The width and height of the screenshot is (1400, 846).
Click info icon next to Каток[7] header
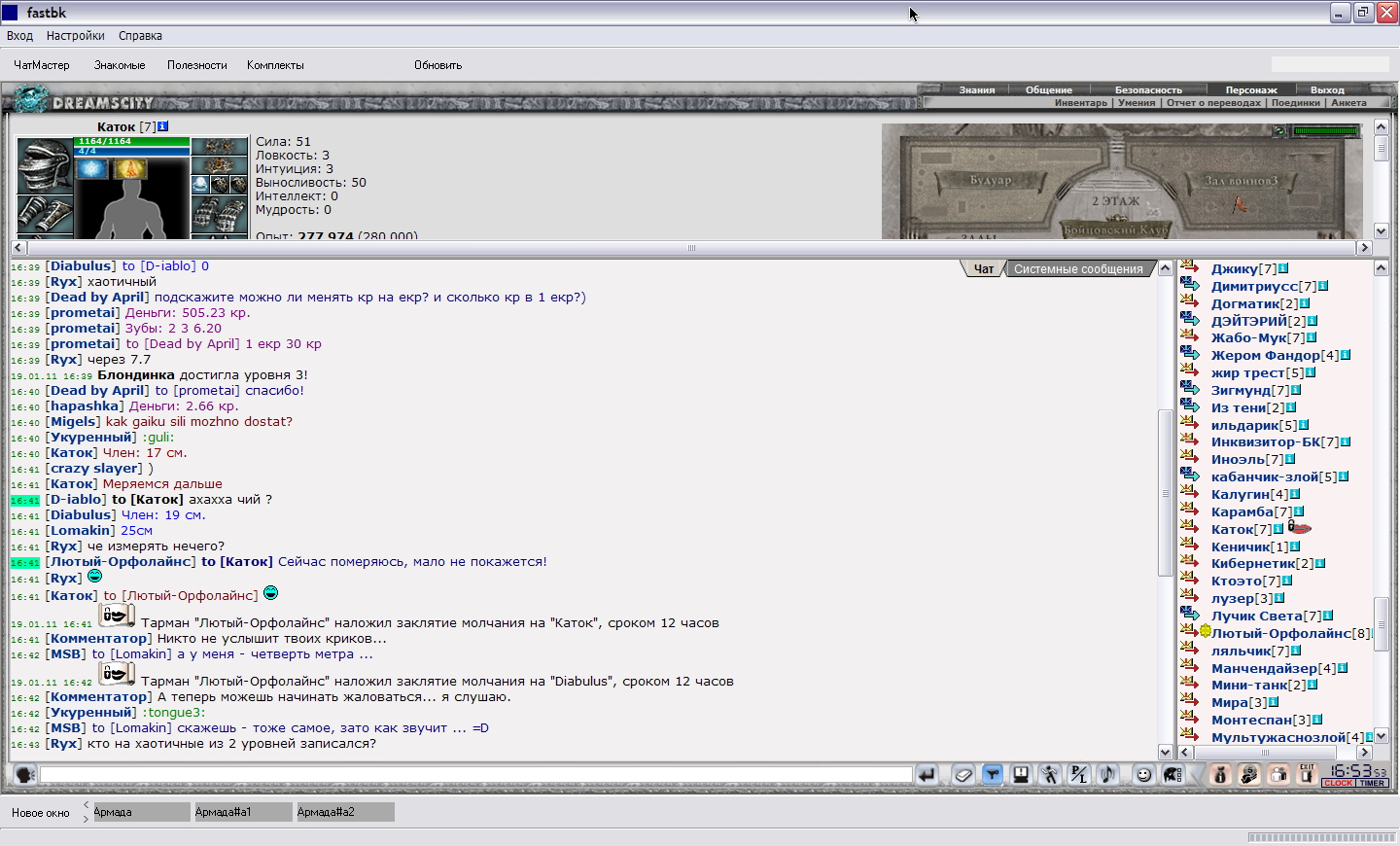click(163, 126)
